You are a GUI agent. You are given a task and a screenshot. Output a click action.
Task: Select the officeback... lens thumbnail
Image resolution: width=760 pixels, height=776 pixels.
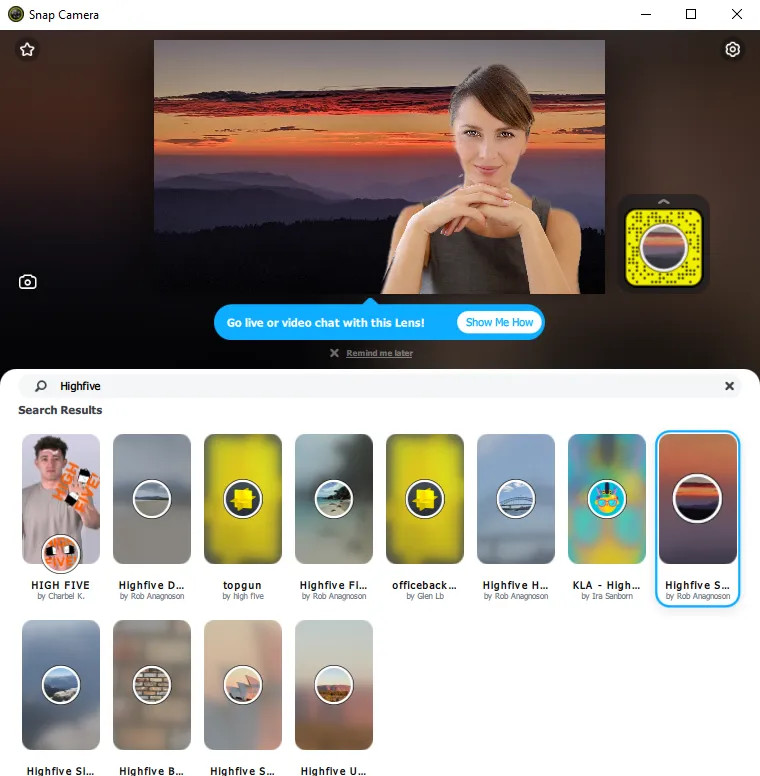[x=425, y=499]
